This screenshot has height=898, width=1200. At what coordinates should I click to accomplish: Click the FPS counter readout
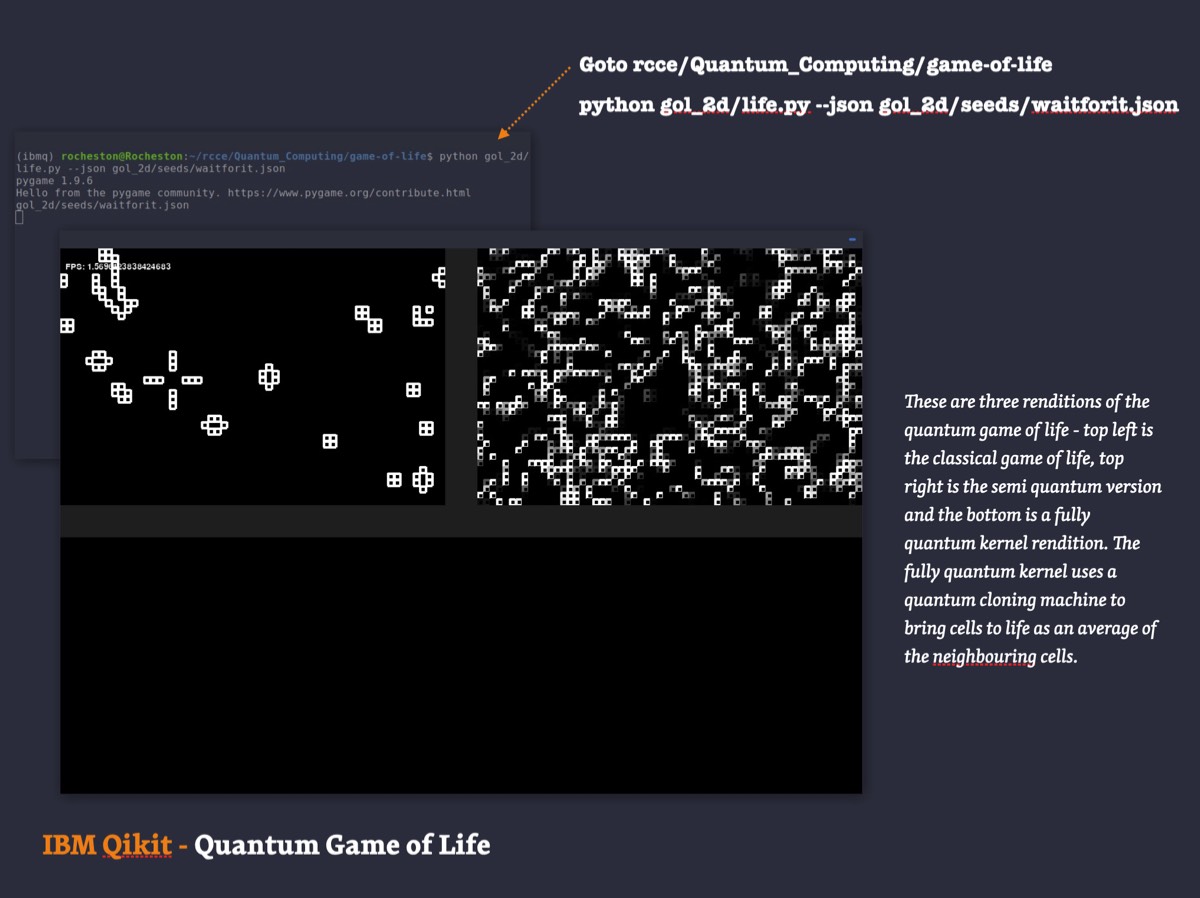[118, 267]
